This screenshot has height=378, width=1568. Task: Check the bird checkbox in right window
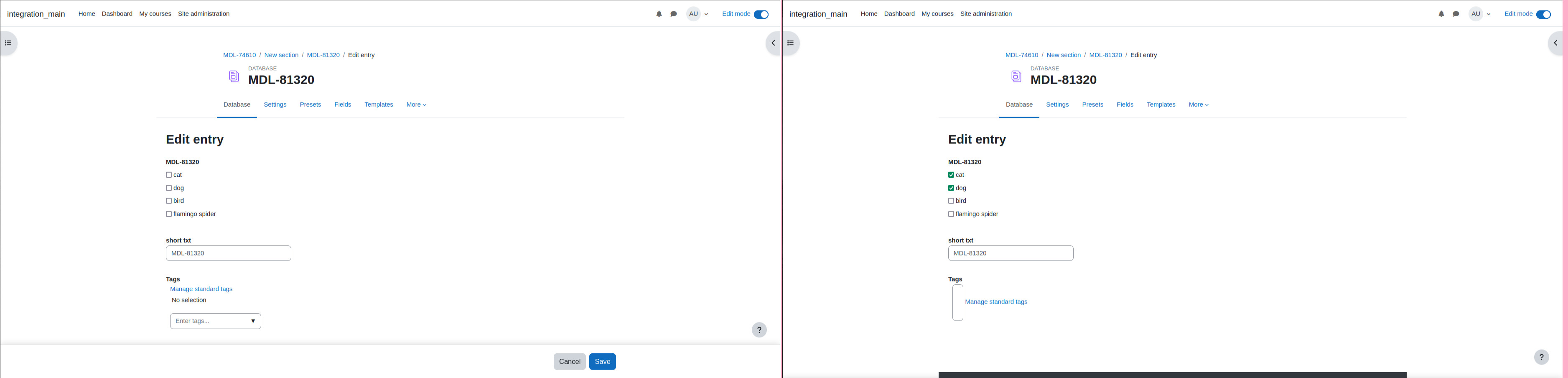[x=951, y=201]
